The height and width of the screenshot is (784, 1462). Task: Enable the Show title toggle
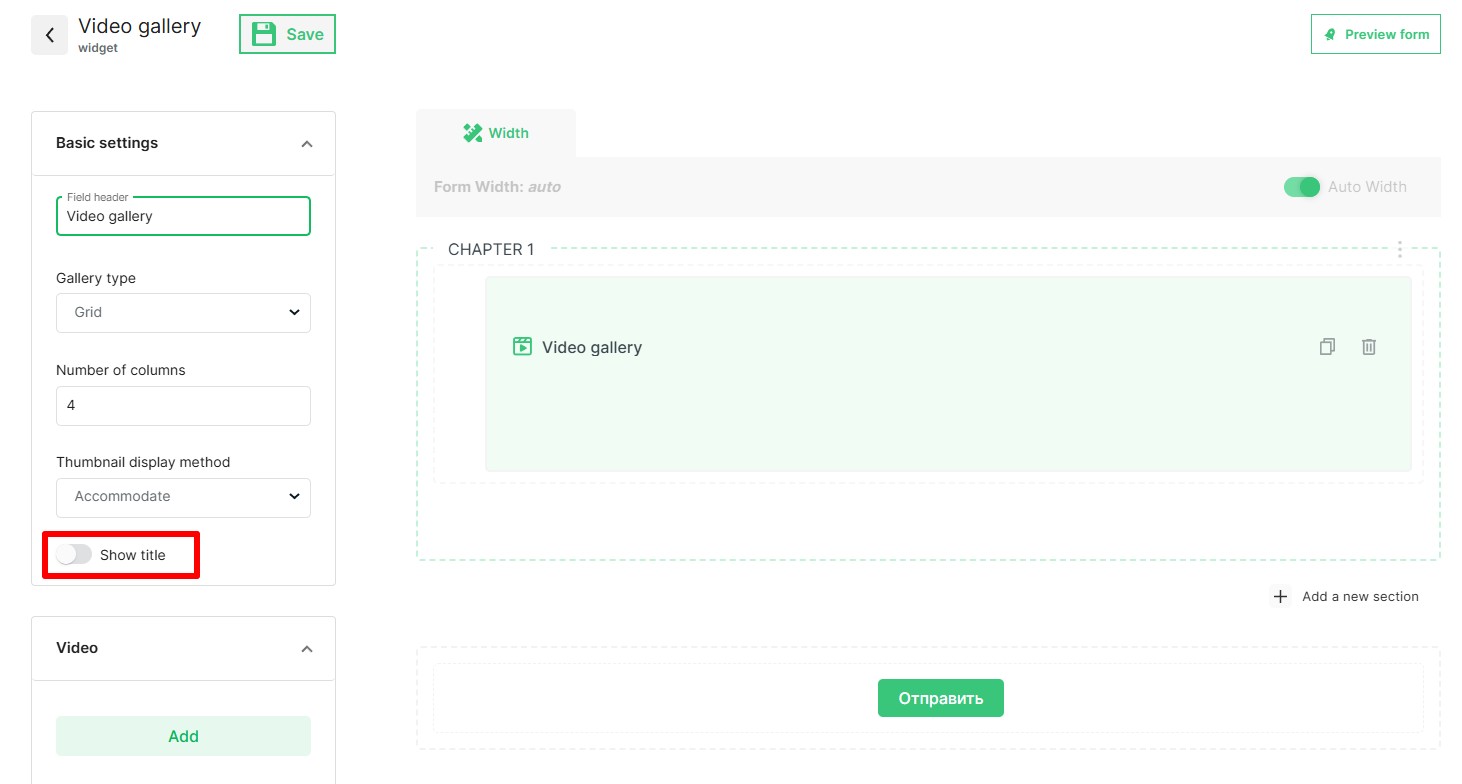(x=74, y=555)
